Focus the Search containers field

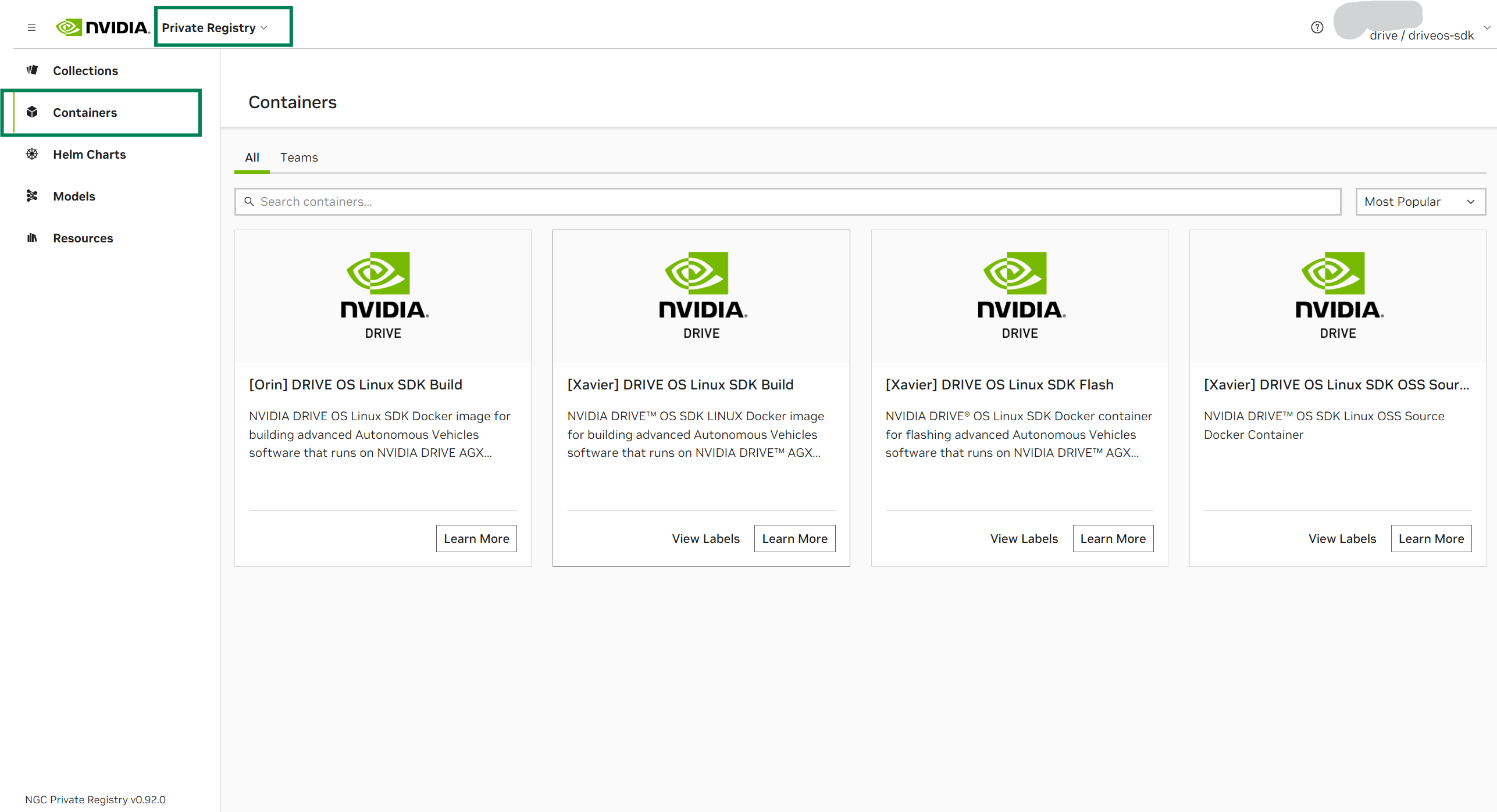tap(787, 201)
